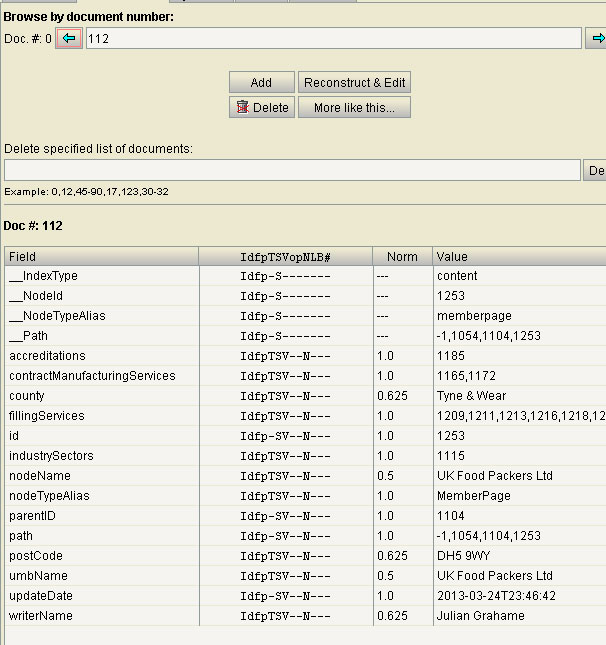Screen dimensions: 606x645
Task: Click the value '2013-03-24T23:46:42'
Action: coord(497,596)
